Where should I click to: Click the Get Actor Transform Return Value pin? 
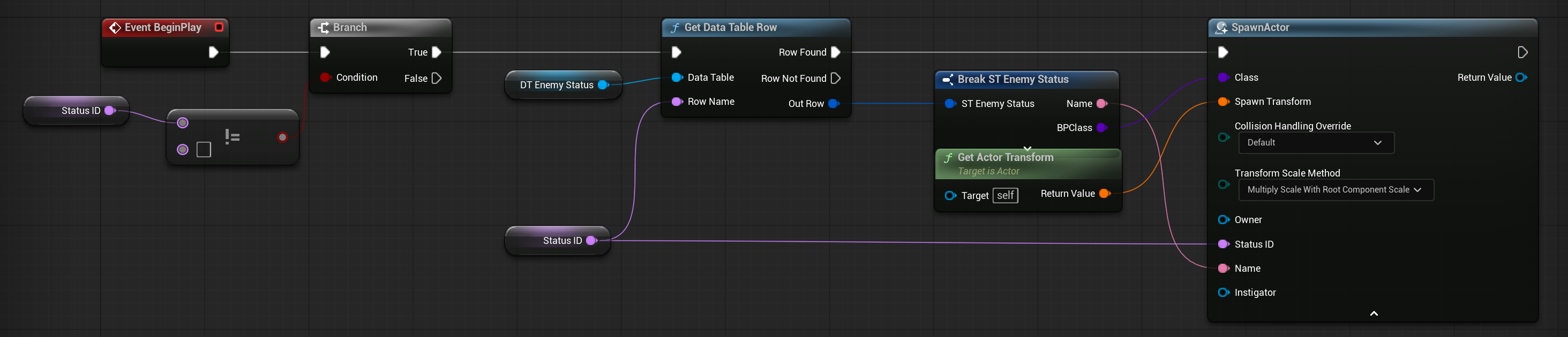click(1105, 194)
